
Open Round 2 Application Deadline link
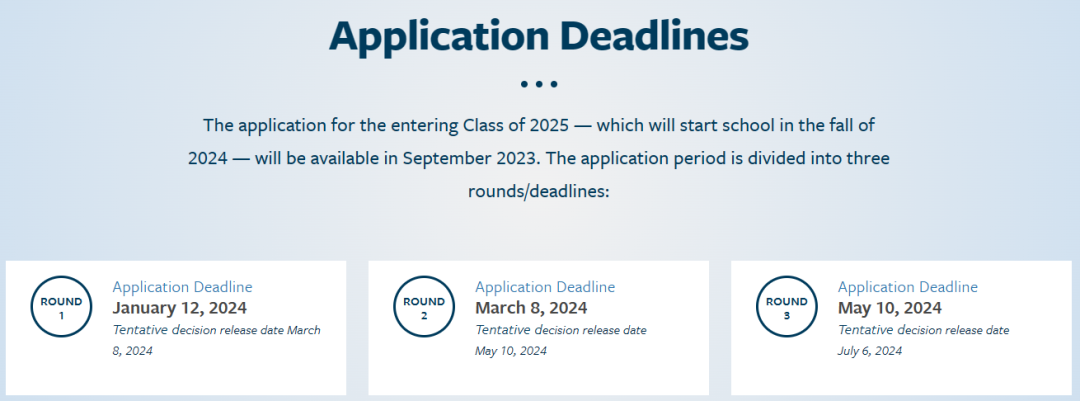click(x=545, y=287)
